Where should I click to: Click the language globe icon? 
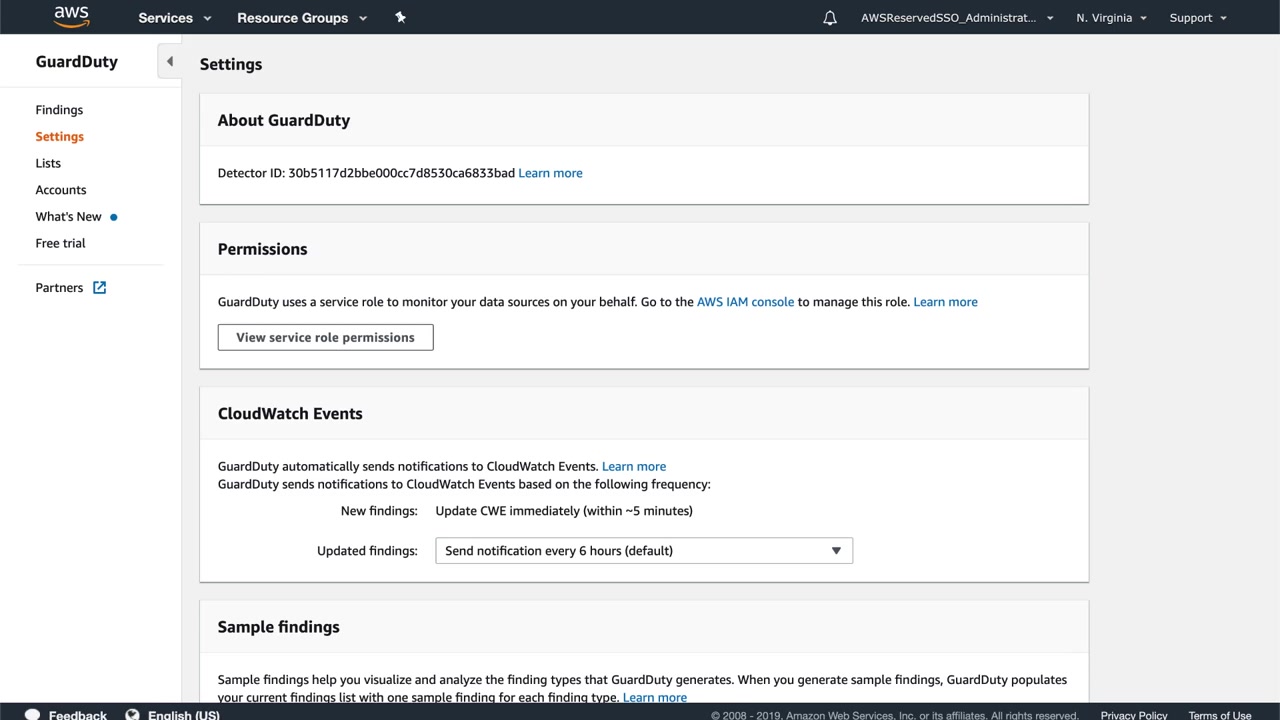[132, 714]
